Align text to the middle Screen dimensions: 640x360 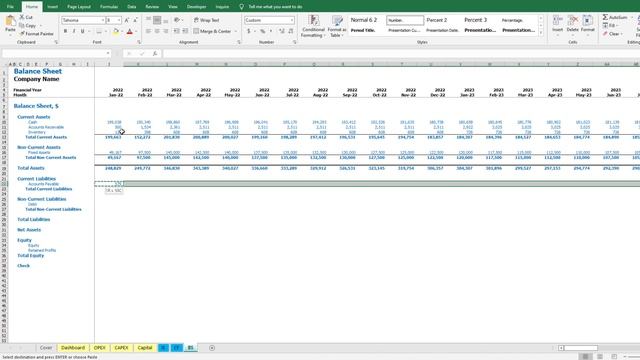[x=157, y=20]
